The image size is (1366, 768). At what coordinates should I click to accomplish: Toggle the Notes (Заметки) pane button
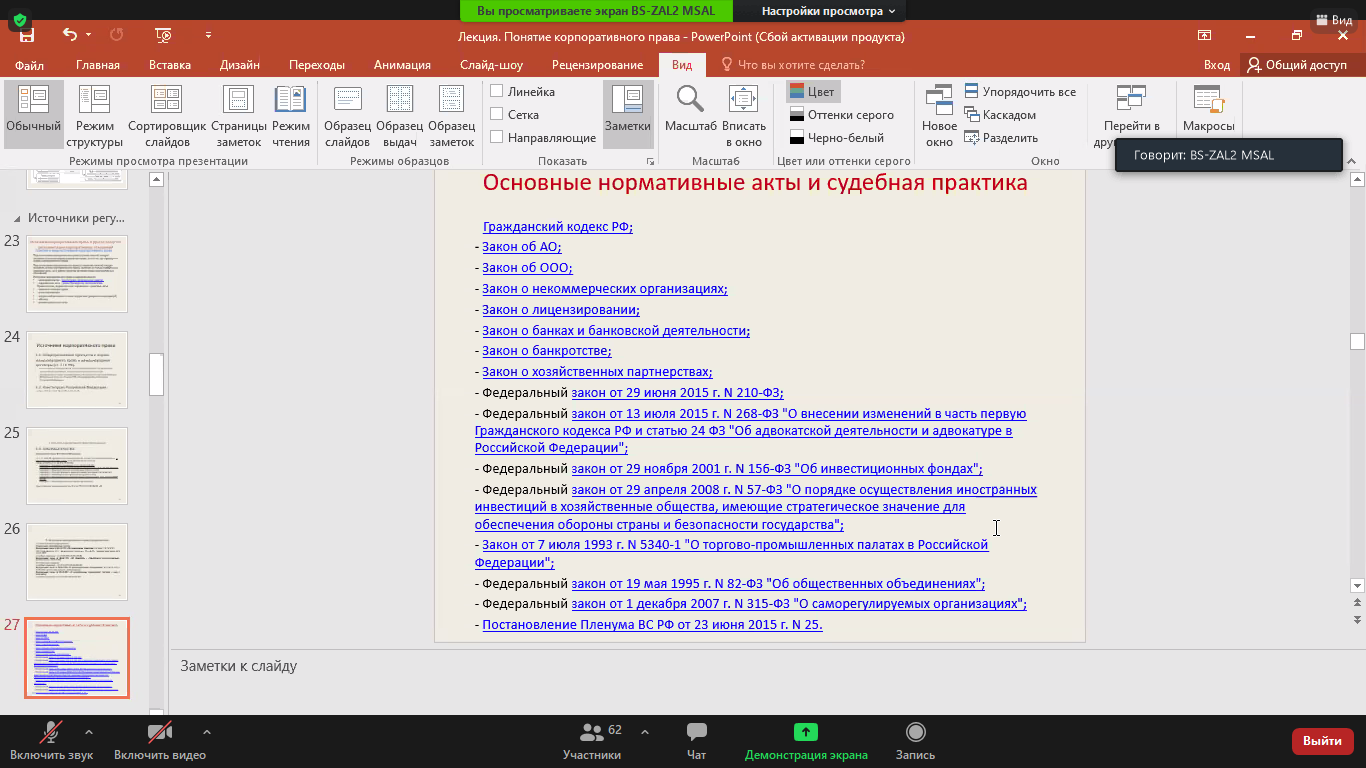(627, 114)
